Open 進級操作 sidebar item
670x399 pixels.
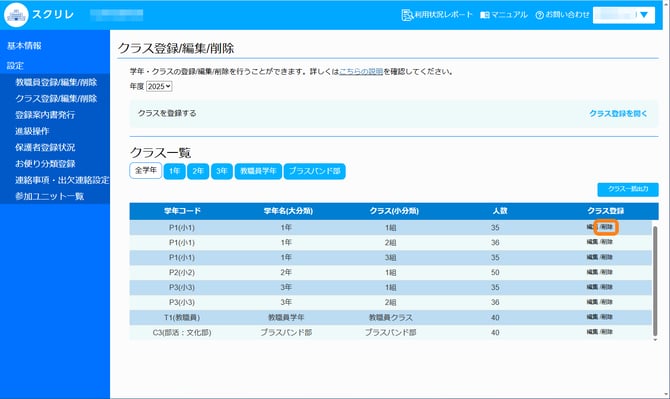click(32, 131)
